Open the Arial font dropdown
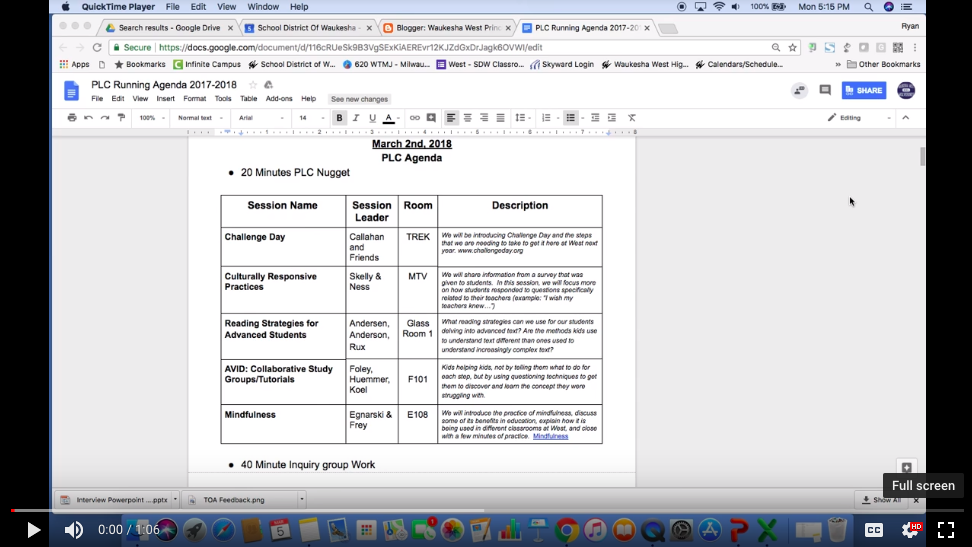 tap(261, 118)
